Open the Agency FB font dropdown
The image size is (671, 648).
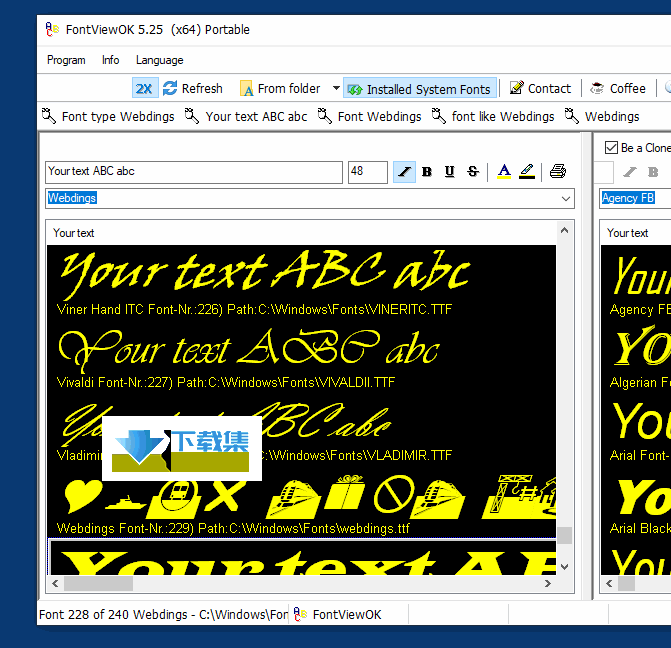tap(635, 198)
